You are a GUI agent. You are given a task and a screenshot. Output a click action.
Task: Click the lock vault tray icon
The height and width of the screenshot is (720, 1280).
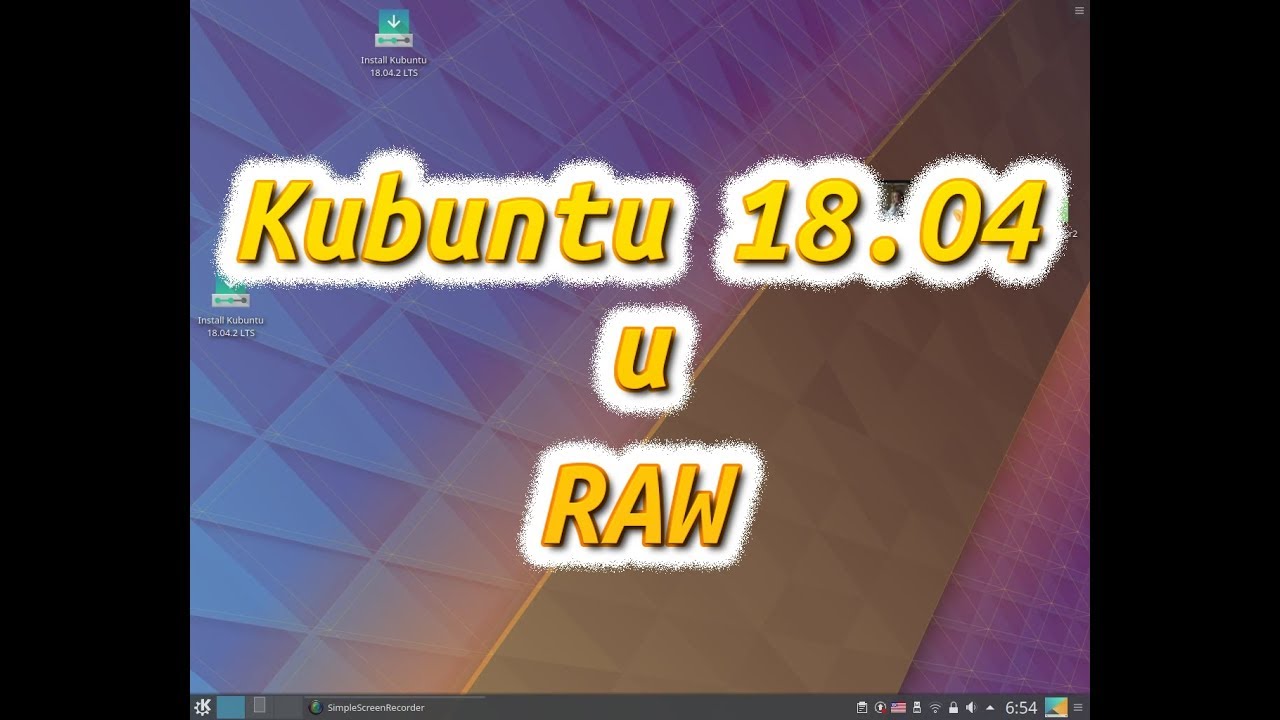[953, 707]
